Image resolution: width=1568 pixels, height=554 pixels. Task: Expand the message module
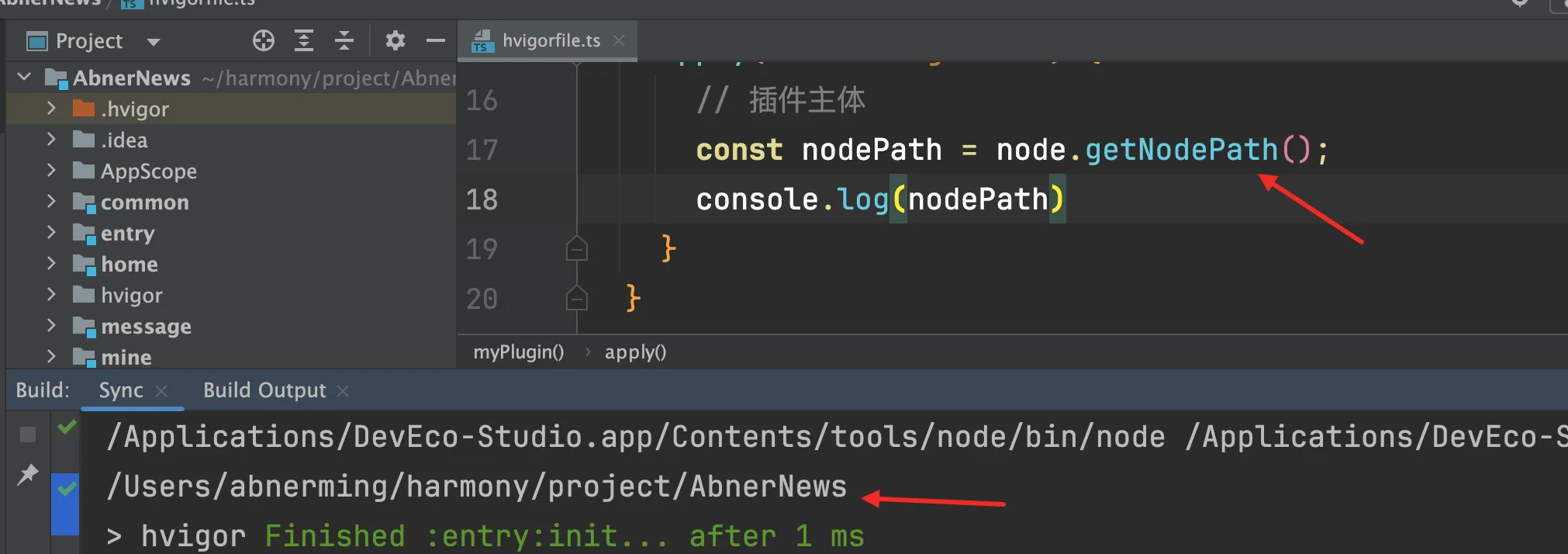(51, 325)
